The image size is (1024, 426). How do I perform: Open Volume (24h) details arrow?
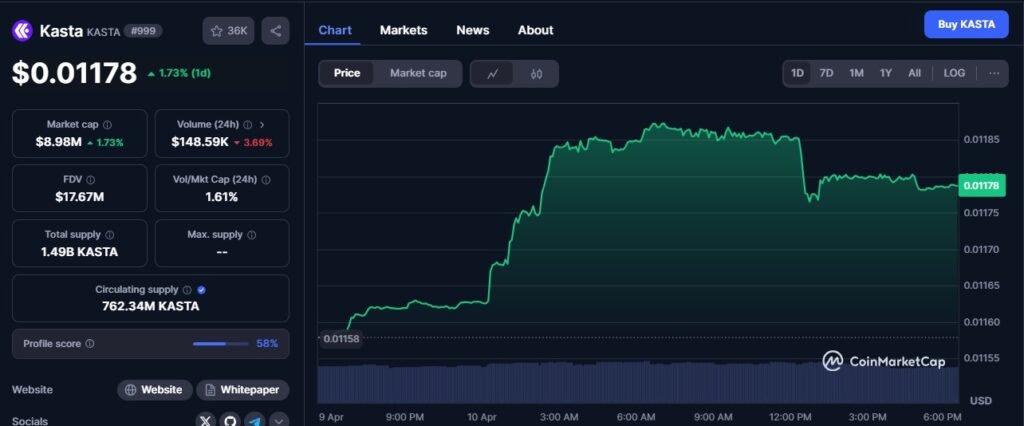click(262, 124)
